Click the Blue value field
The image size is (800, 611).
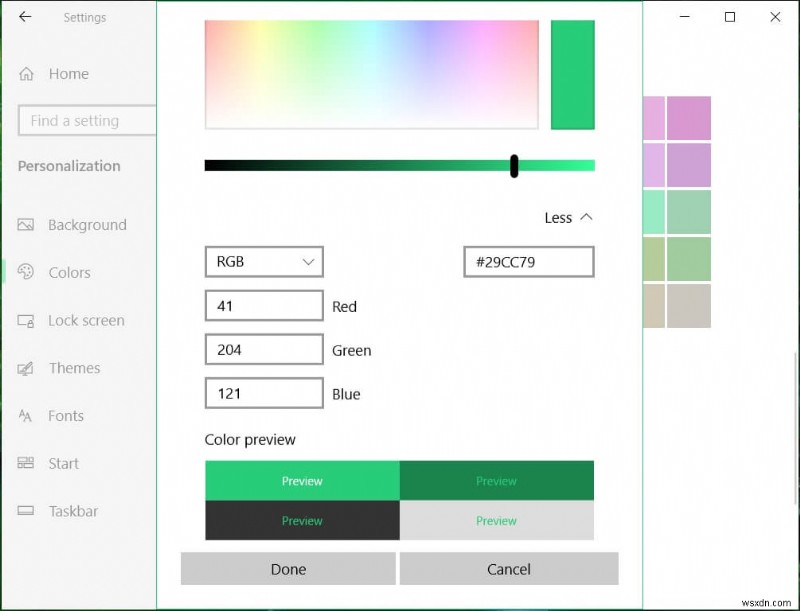[264, 393]
